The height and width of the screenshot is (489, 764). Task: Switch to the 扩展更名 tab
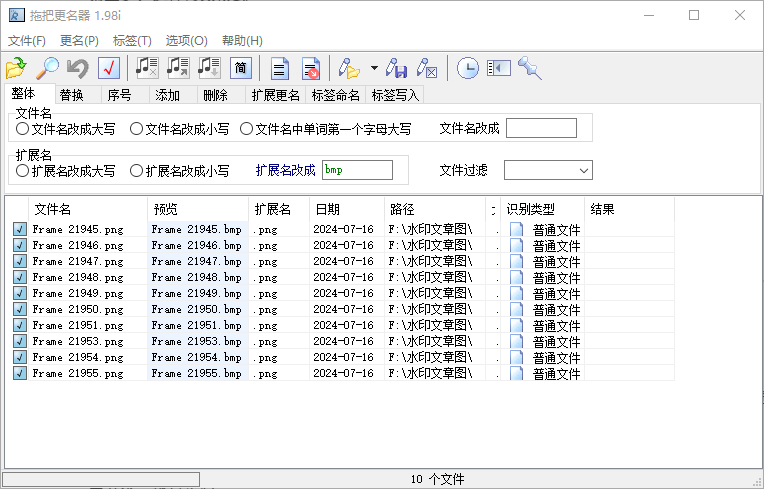click(x=275, y=95)
